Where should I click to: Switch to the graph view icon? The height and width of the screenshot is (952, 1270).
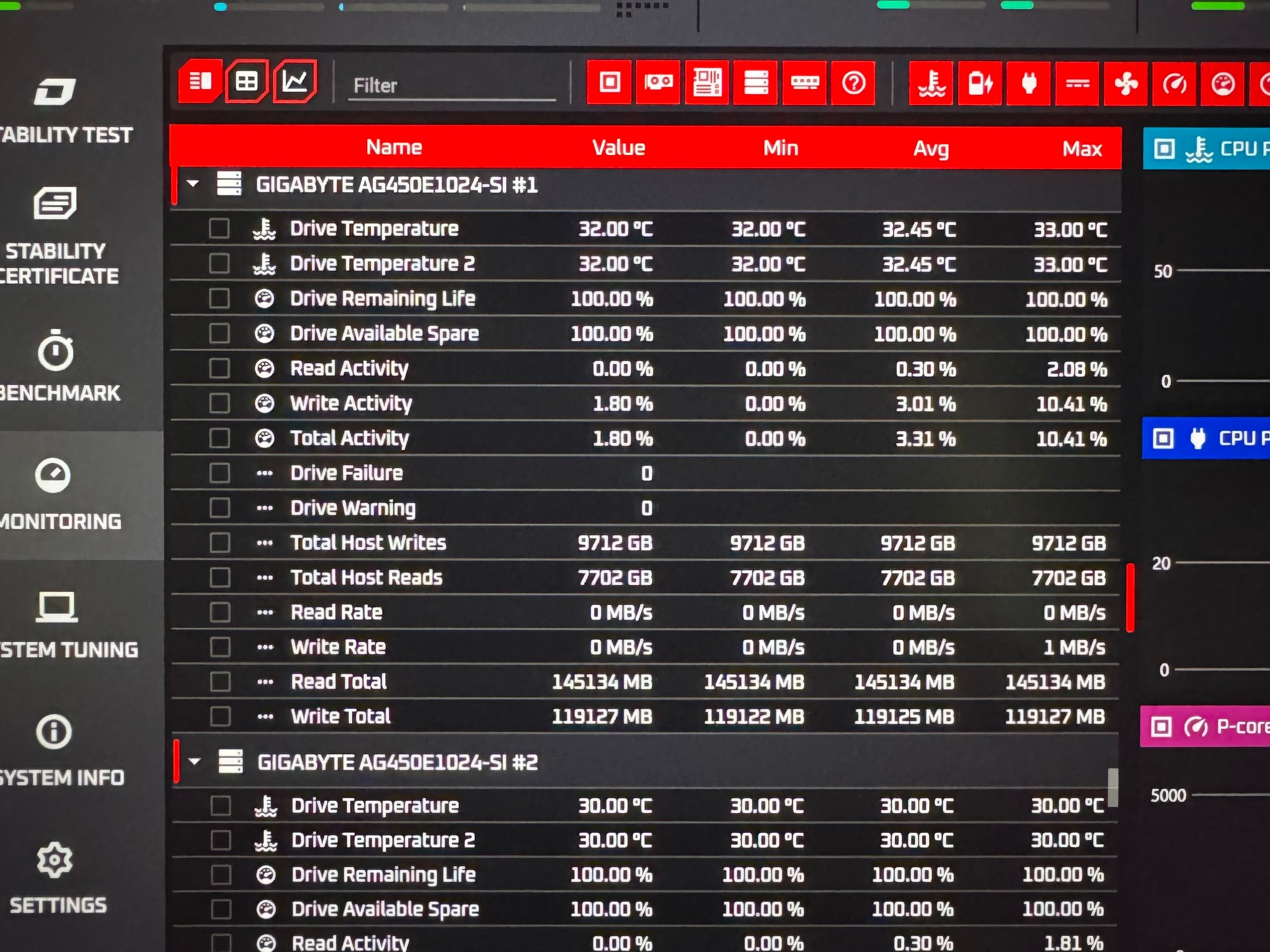[295, 81]
